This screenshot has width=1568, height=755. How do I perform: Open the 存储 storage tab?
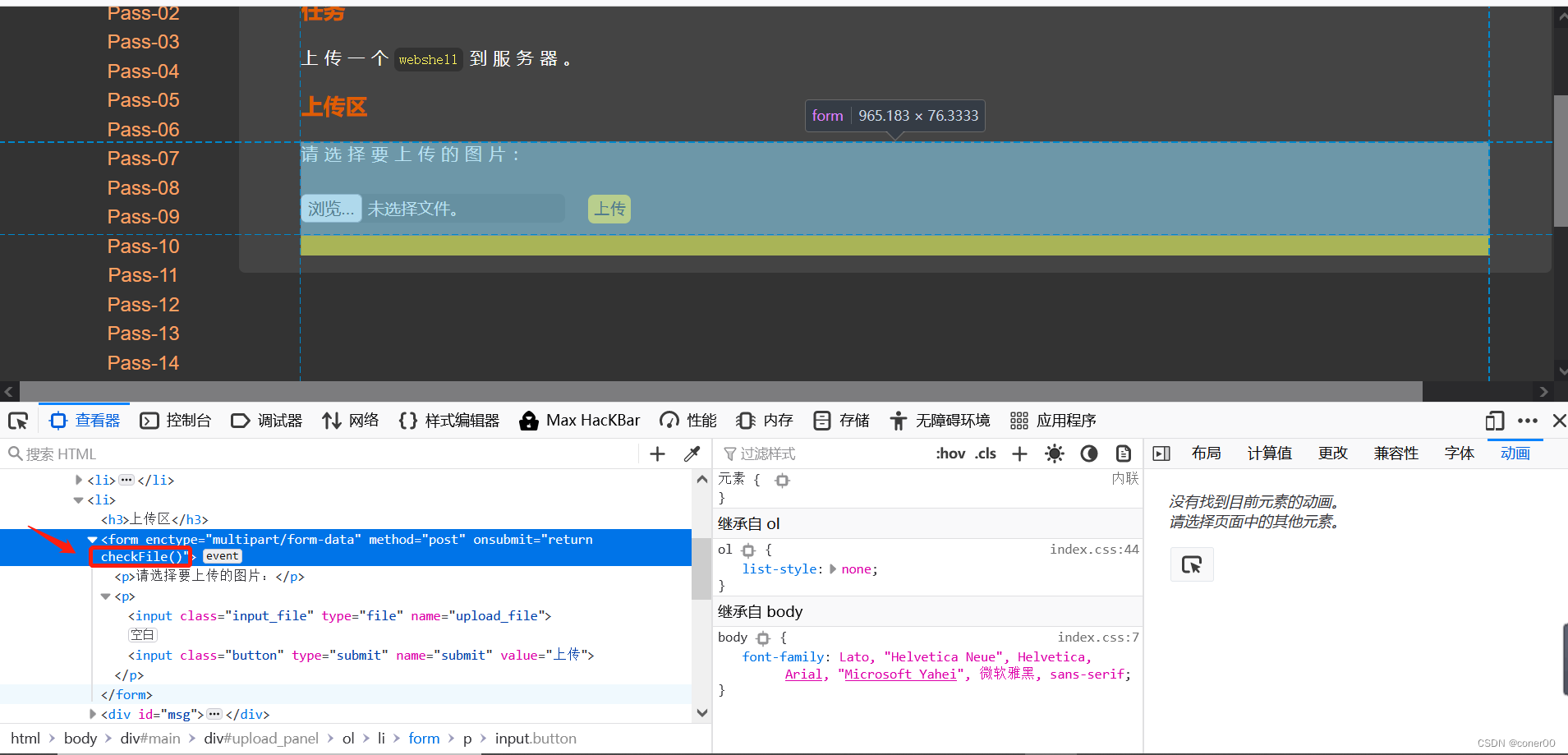click(x=841, y=421)
